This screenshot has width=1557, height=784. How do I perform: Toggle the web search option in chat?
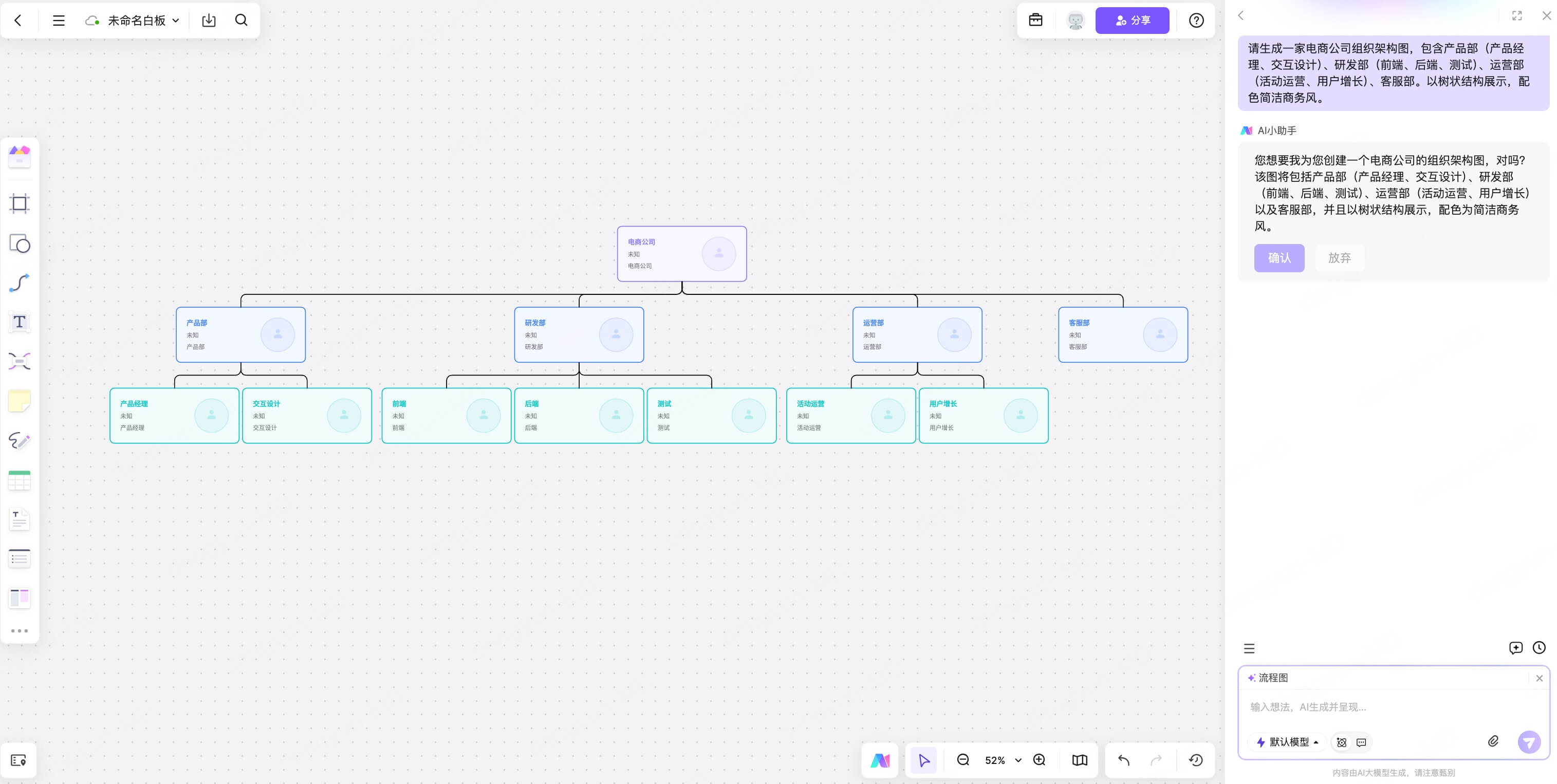click(1341, 742)
